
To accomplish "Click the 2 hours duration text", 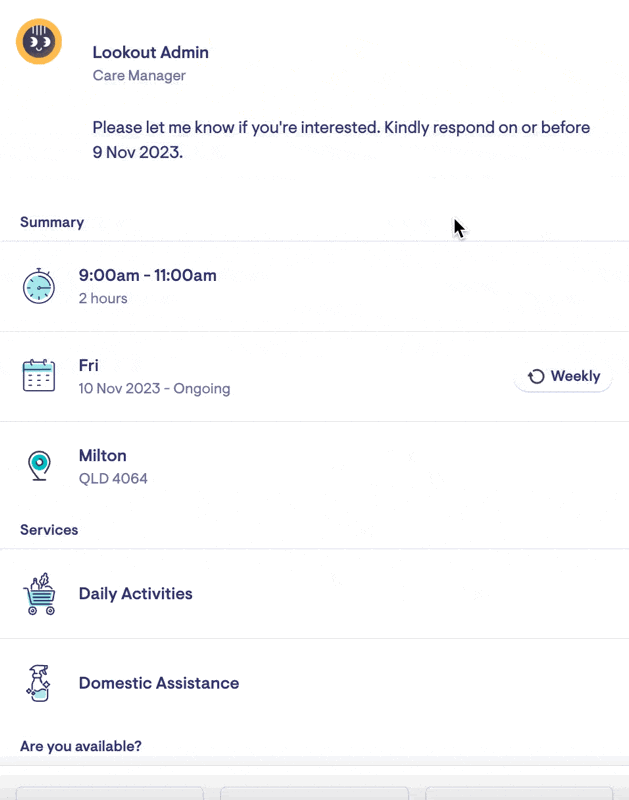I will [103, 298].
